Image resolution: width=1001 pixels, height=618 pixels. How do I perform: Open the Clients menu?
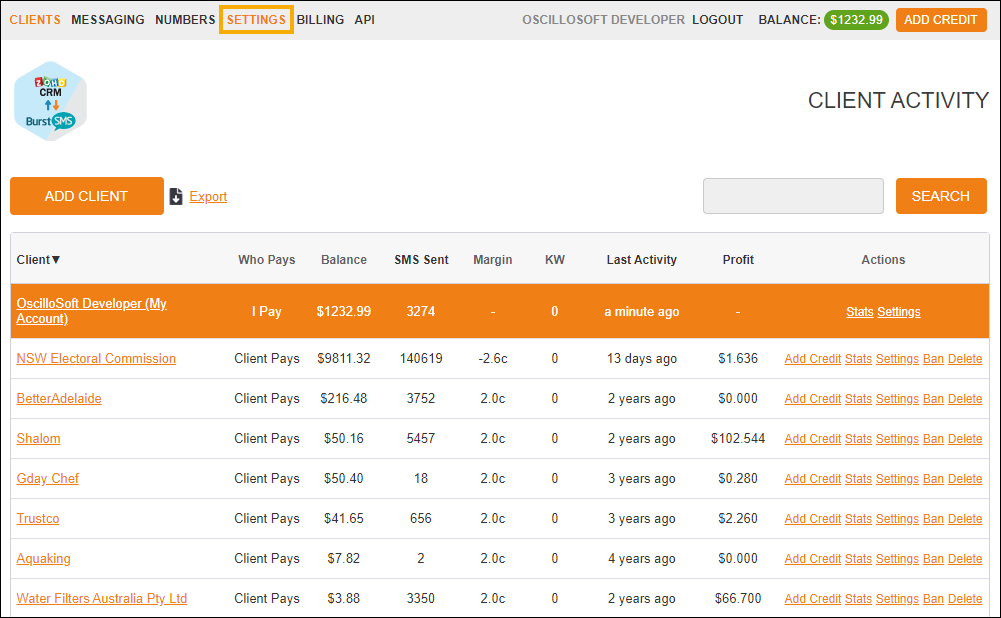[35, 20]
